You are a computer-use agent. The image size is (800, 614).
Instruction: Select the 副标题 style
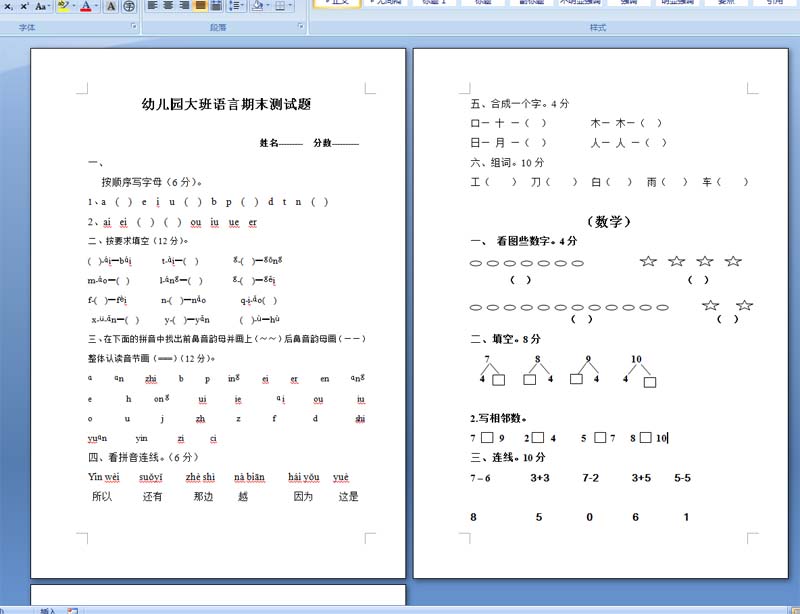point(532,2)
